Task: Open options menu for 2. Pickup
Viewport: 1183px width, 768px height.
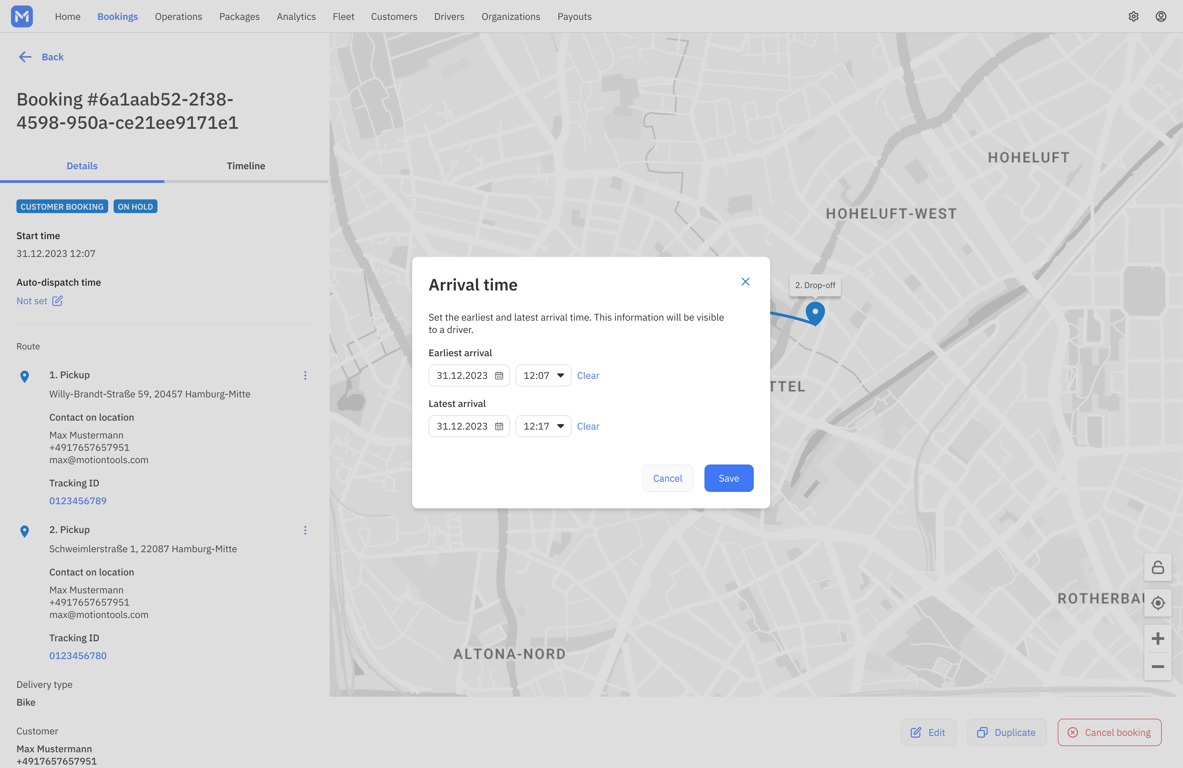Action: point(305,530)
